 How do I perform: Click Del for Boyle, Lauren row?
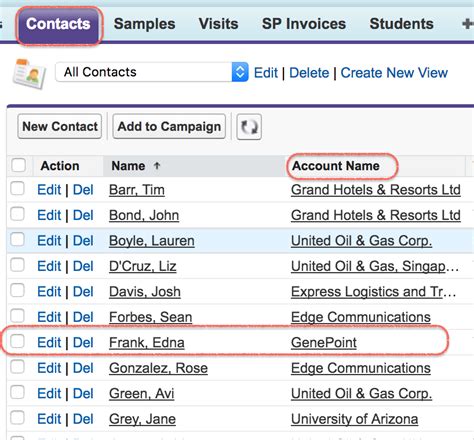point(83,241)
